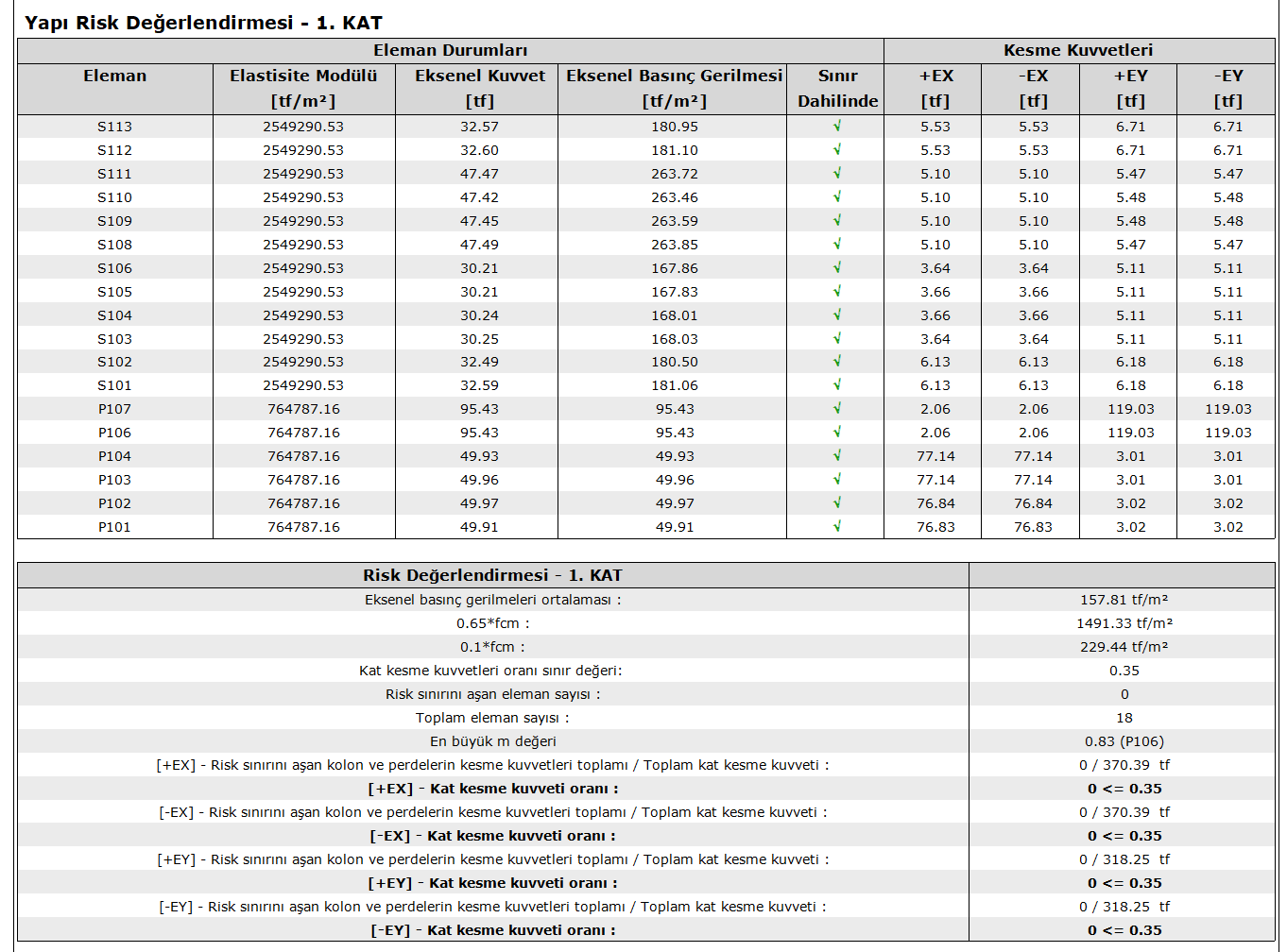Screen dimensions: 1287x952
Task: Click the Sınır Dahilinde column header
Action: [837, 88]
